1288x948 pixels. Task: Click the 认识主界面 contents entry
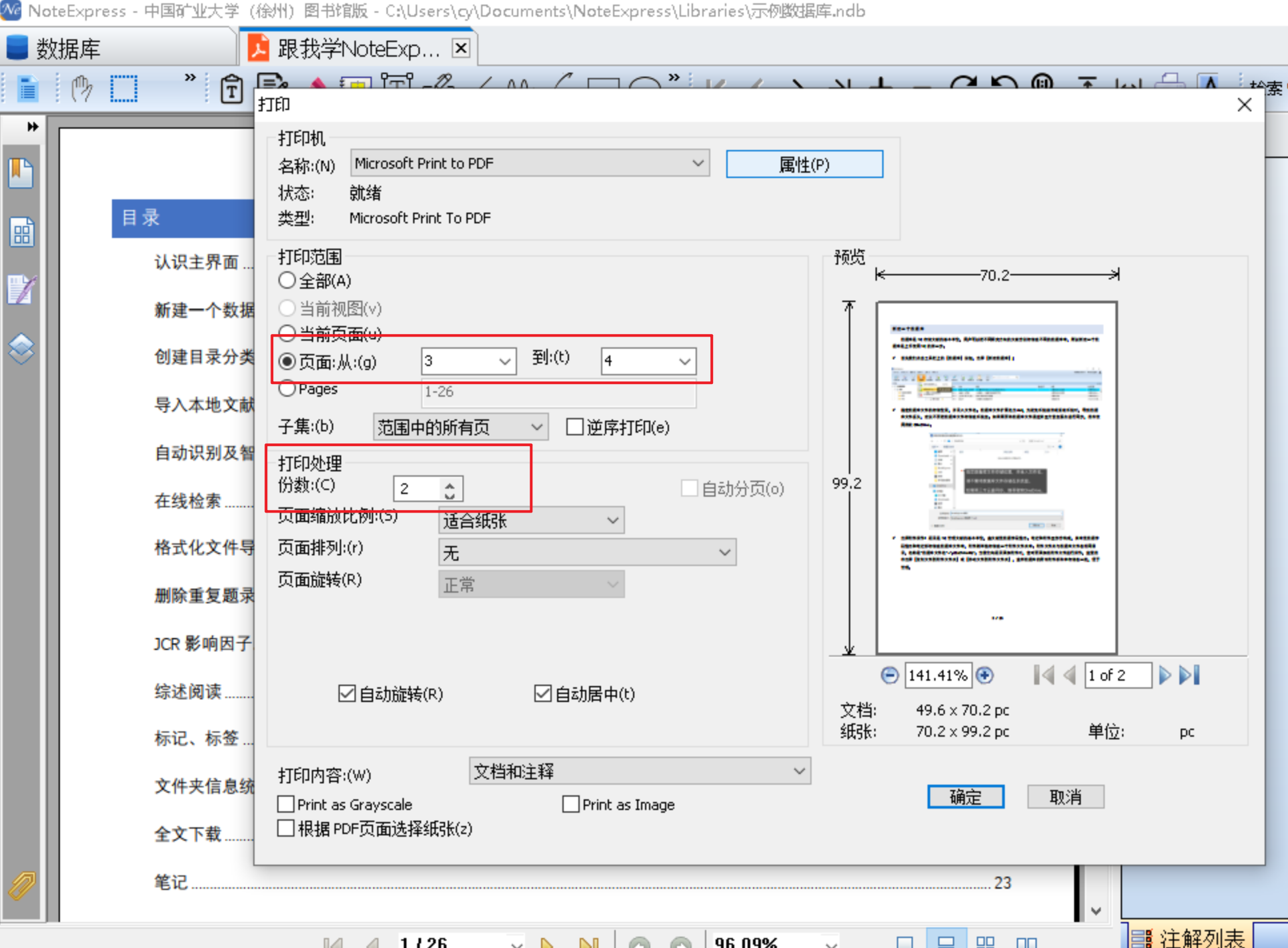click(197, 262)
